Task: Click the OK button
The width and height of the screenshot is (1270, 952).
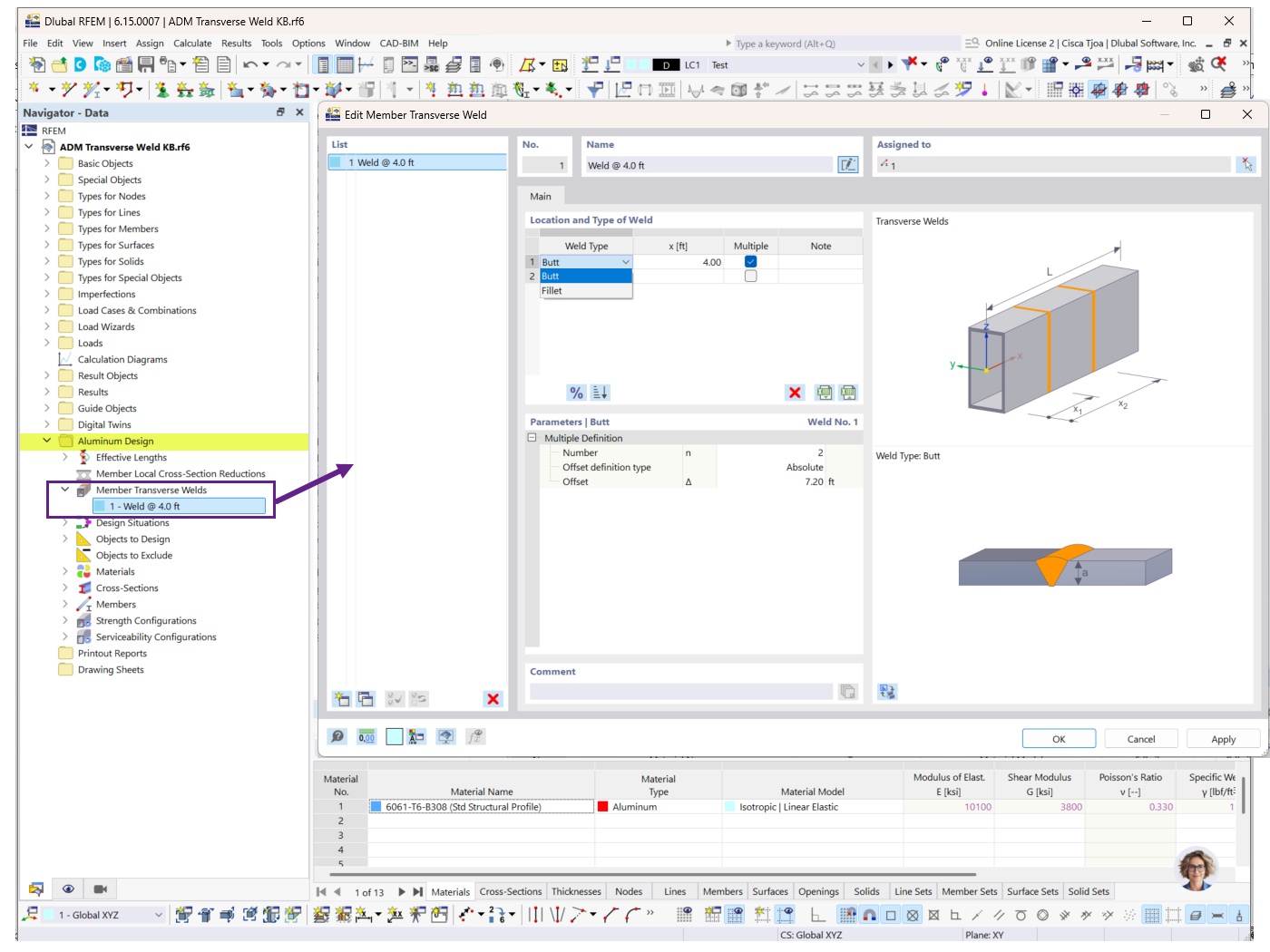Action: [x=1059, y=739]
